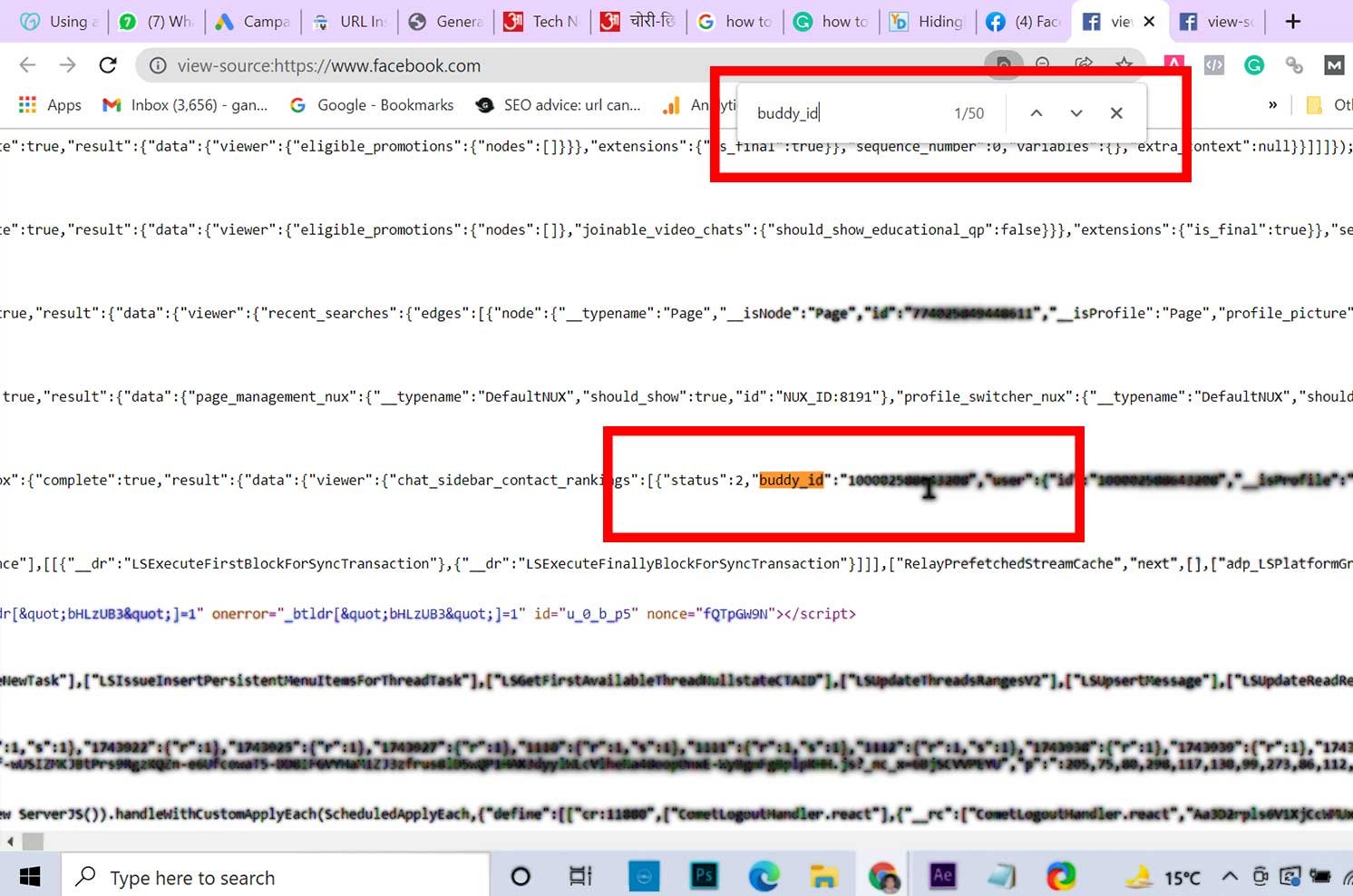Image resolution: width=1353 pixels, height=896 pixels.
Task: Switch to the 'Using' tab
Action: [60, 21]
